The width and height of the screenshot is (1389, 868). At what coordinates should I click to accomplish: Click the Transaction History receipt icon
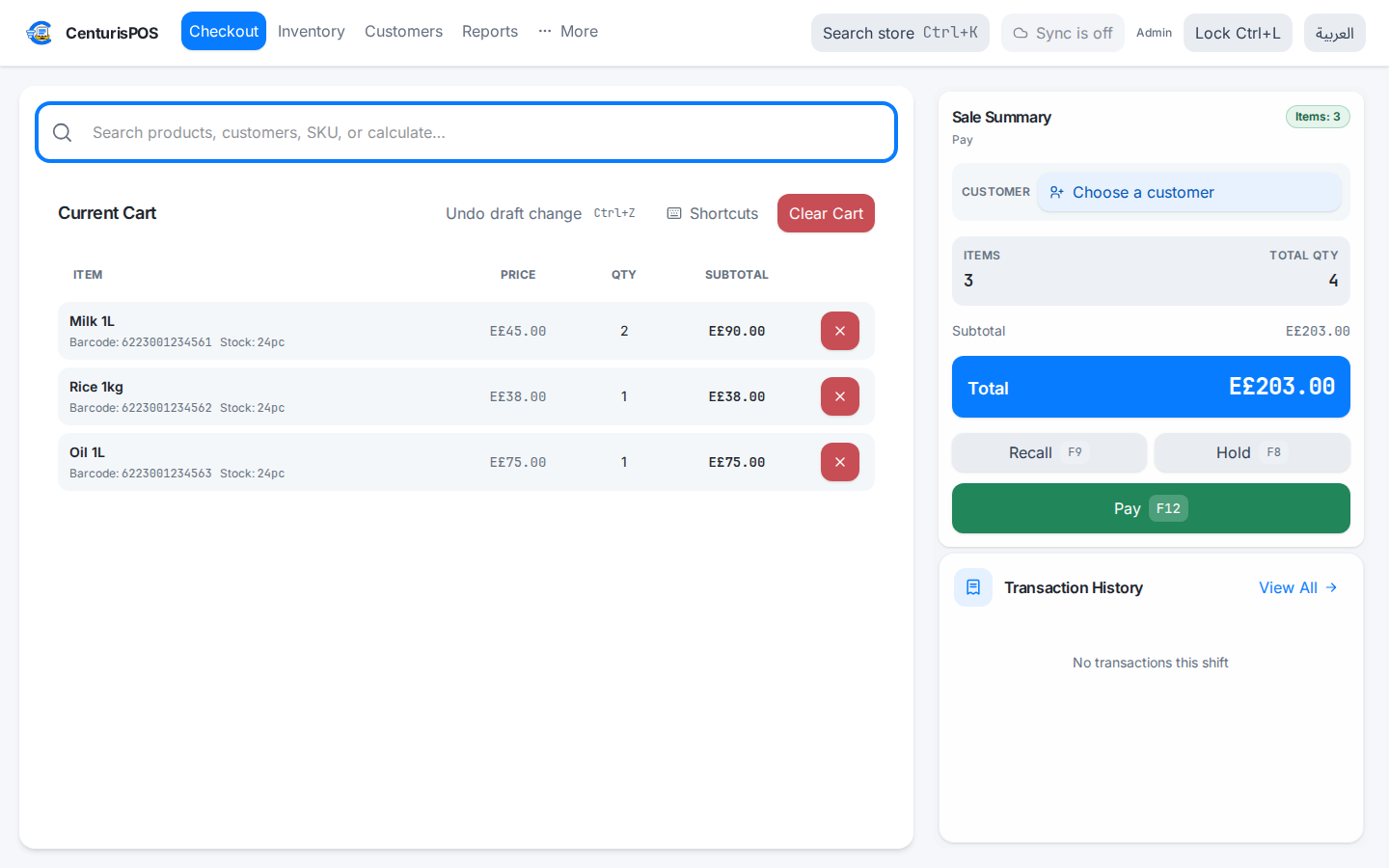(973, 587)
